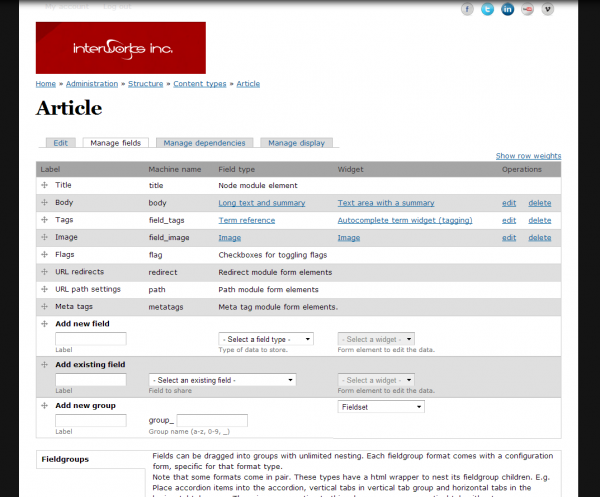Click the Operations column header
This screenshot has height=497, width=600.
tap(522, 169)
